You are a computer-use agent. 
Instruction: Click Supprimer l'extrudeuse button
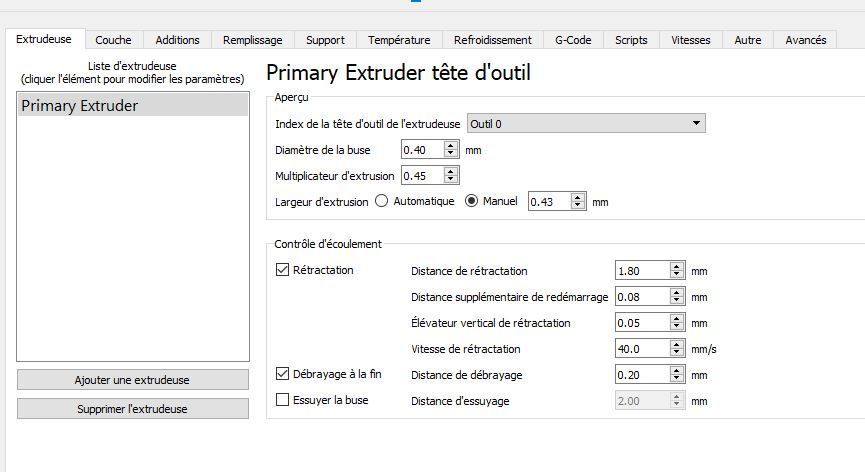[132, 409]
